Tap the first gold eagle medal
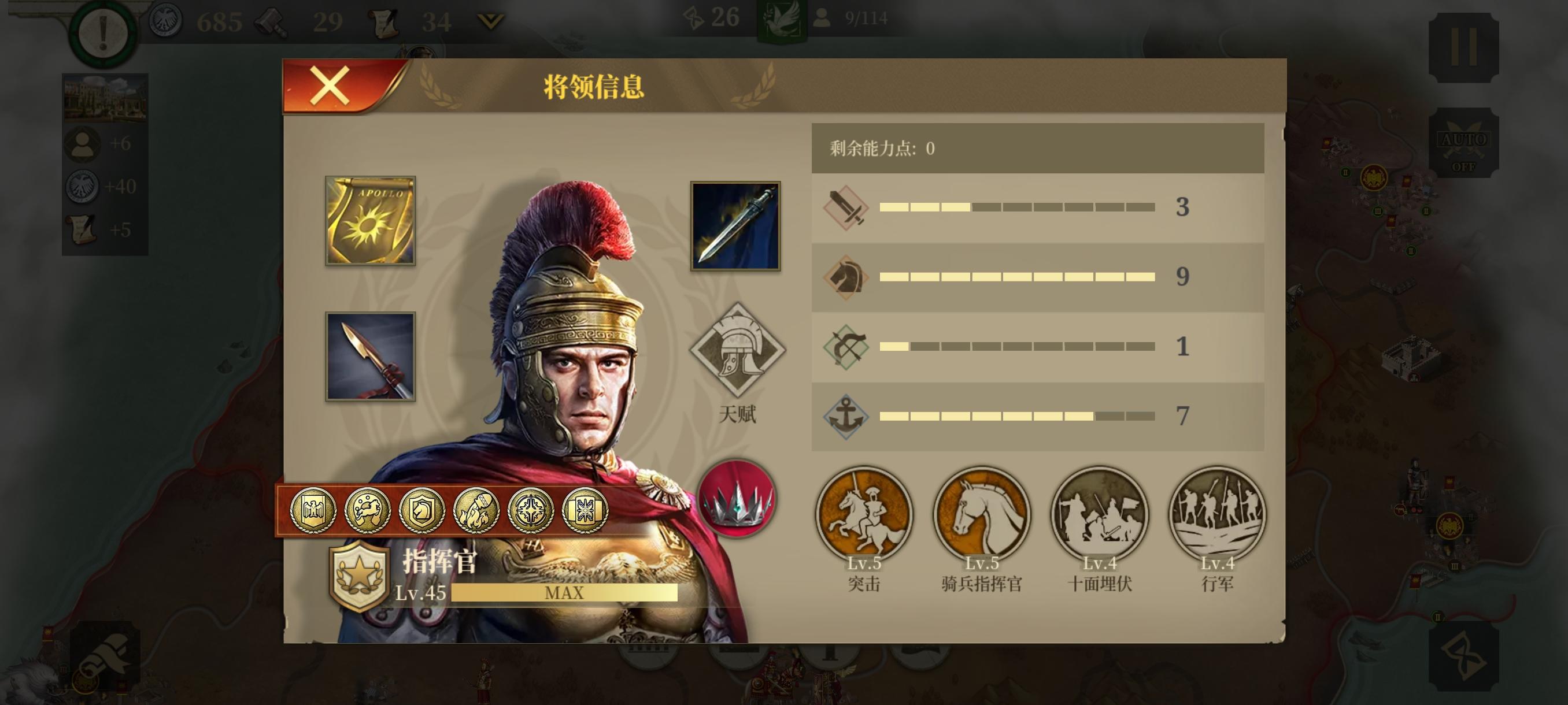The height and width of the screenshot is (705, 1568). 313,510
